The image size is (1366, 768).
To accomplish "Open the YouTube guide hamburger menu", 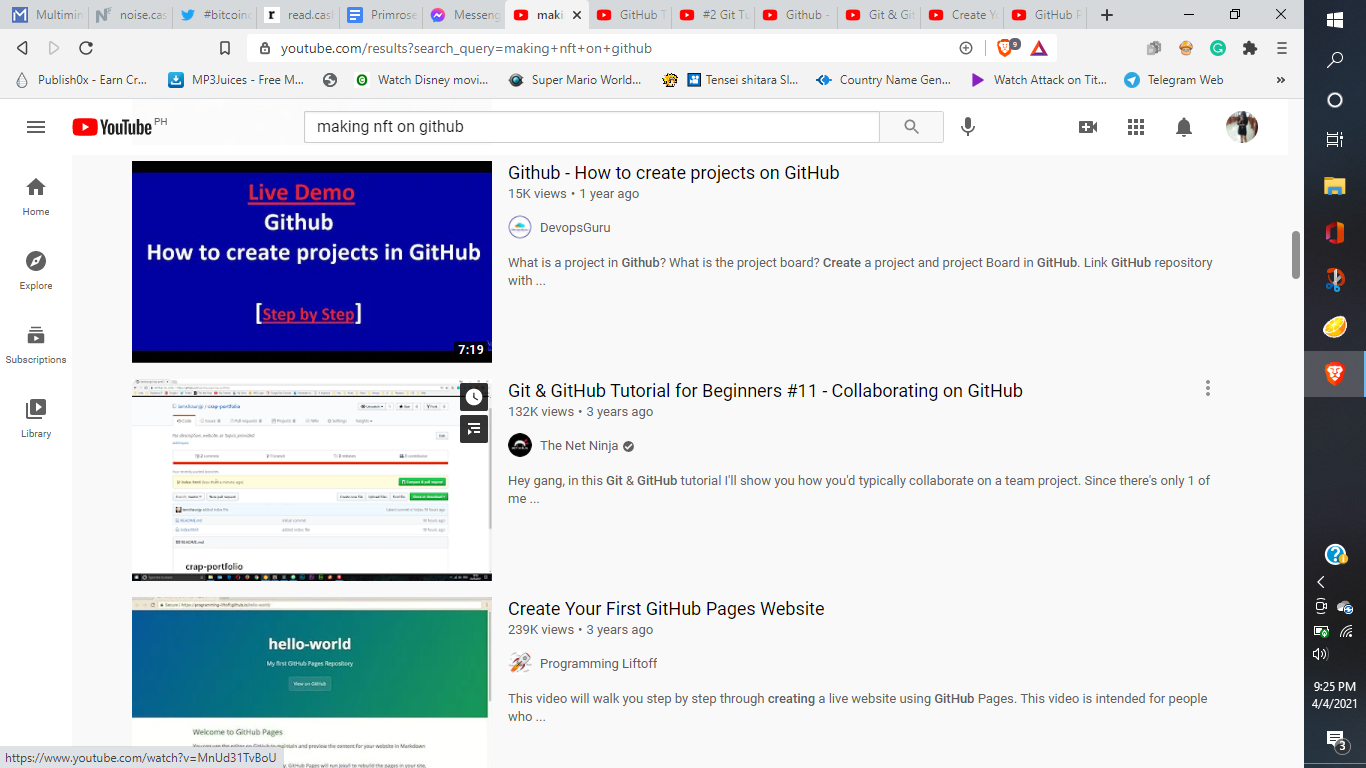I will coord(36,127).
